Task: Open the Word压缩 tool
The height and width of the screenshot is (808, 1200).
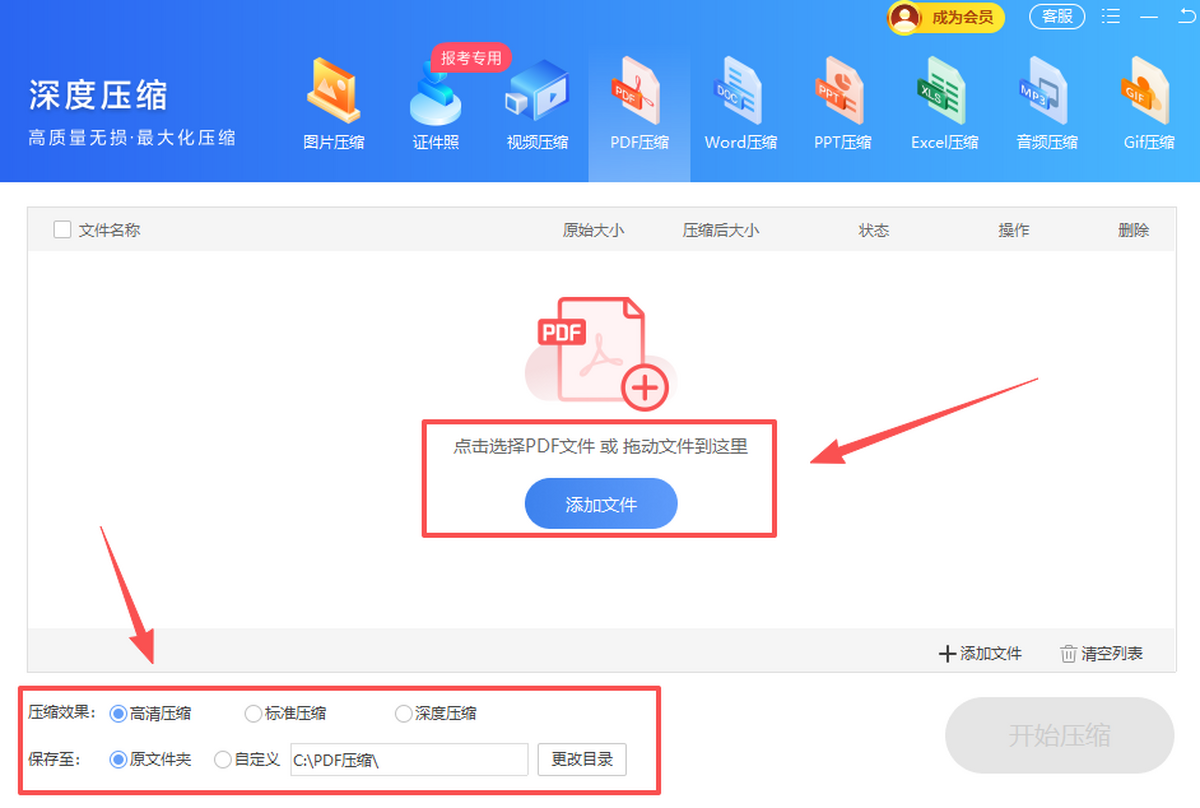Action: pyautogui.click(x=740, y=104)
